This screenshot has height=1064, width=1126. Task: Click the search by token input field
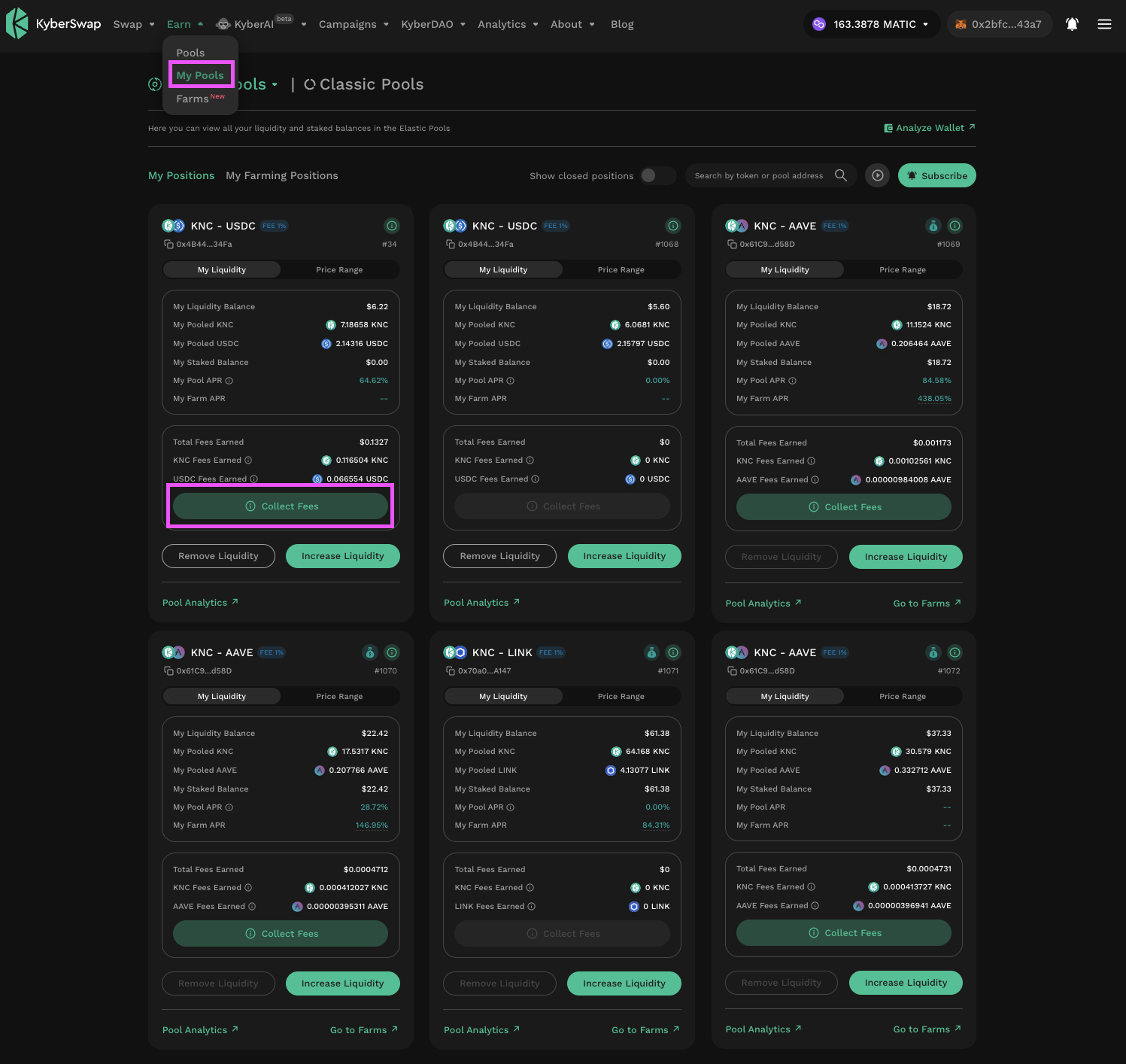click(x=758, y=175)
